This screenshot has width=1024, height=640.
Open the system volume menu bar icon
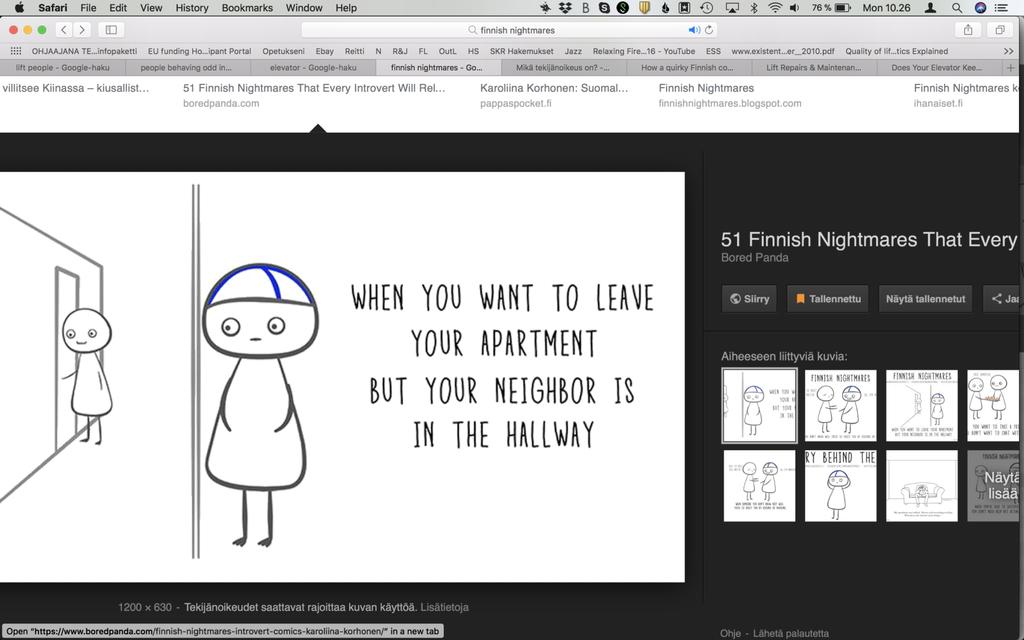pos(794,8)
